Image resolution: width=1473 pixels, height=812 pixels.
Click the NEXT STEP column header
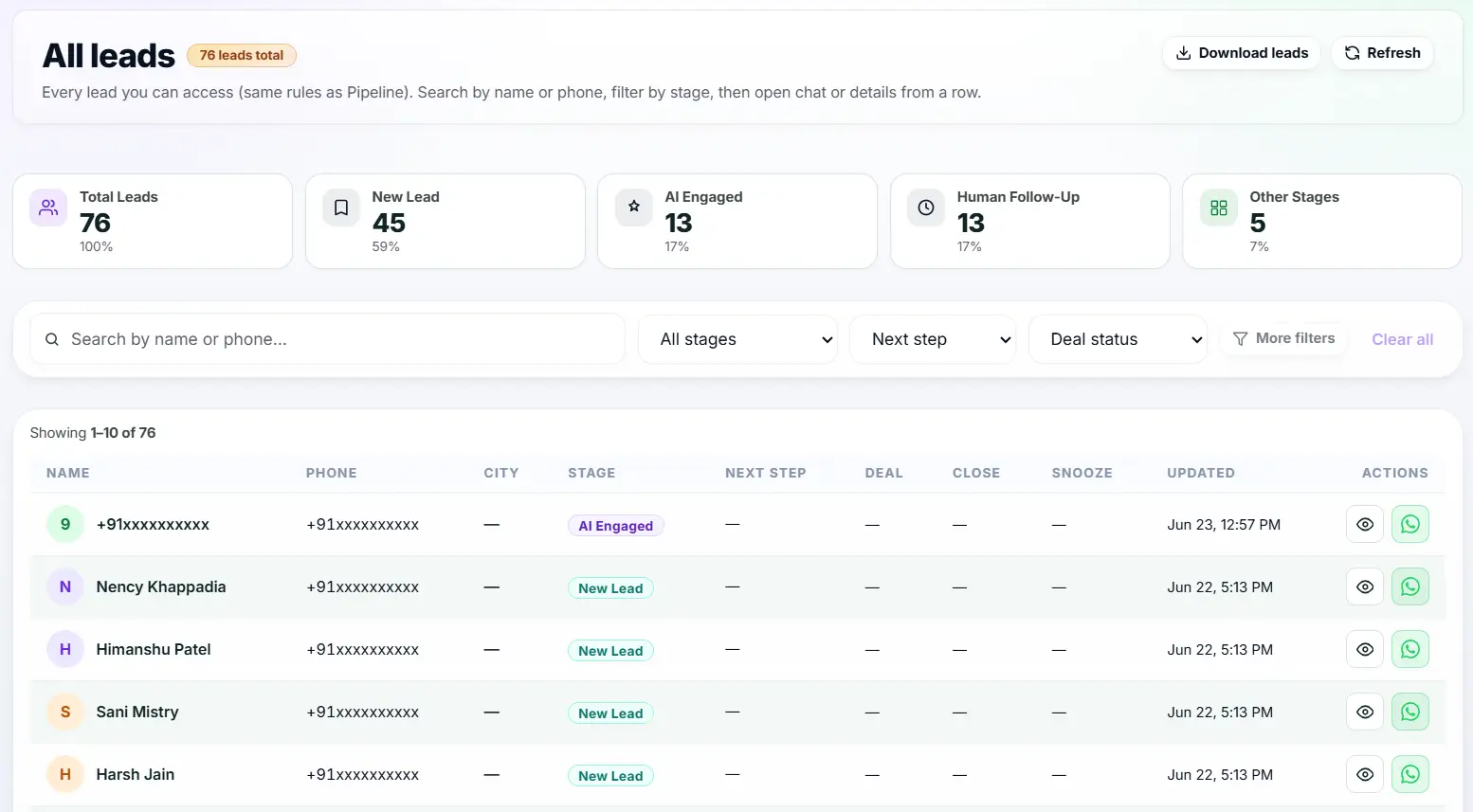click(766, 473)
